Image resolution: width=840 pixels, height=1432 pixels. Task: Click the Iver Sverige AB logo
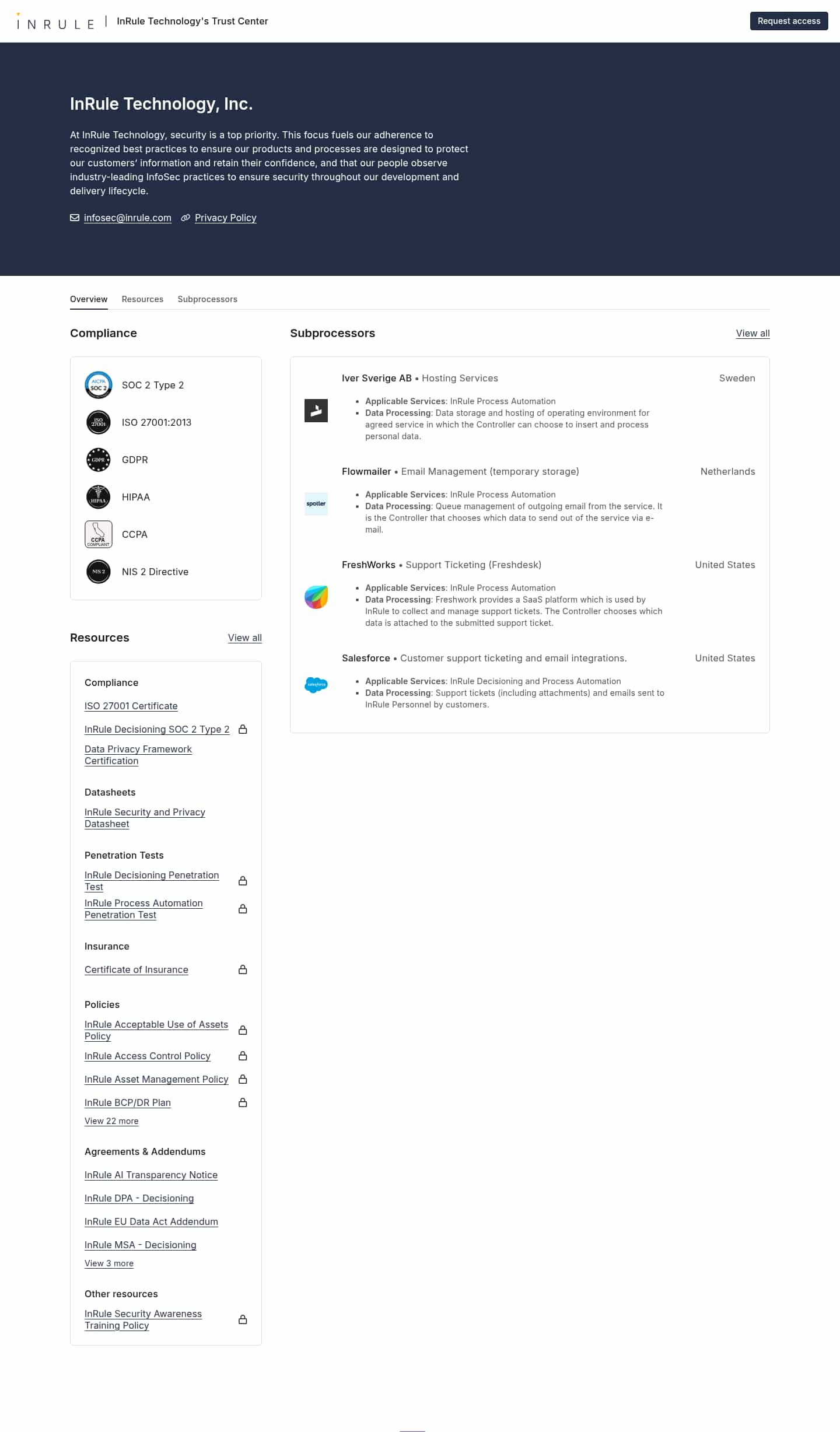[x=316, y=411]
